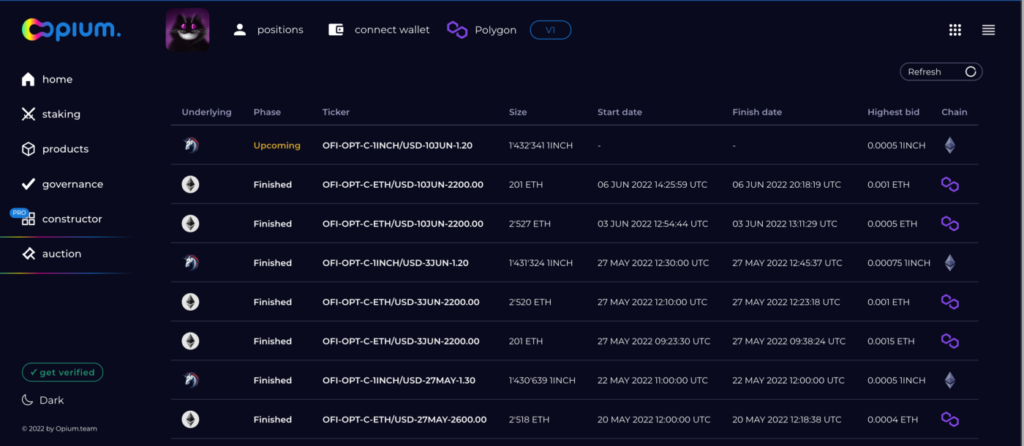
Task: Click the connect wallet icon
Action: coord(336,30)
